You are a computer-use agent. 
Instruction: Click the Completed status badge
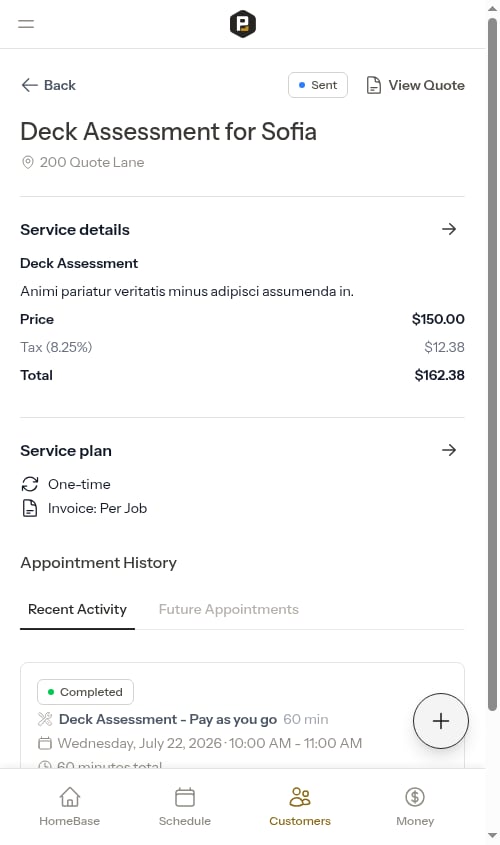coord(85,692)
